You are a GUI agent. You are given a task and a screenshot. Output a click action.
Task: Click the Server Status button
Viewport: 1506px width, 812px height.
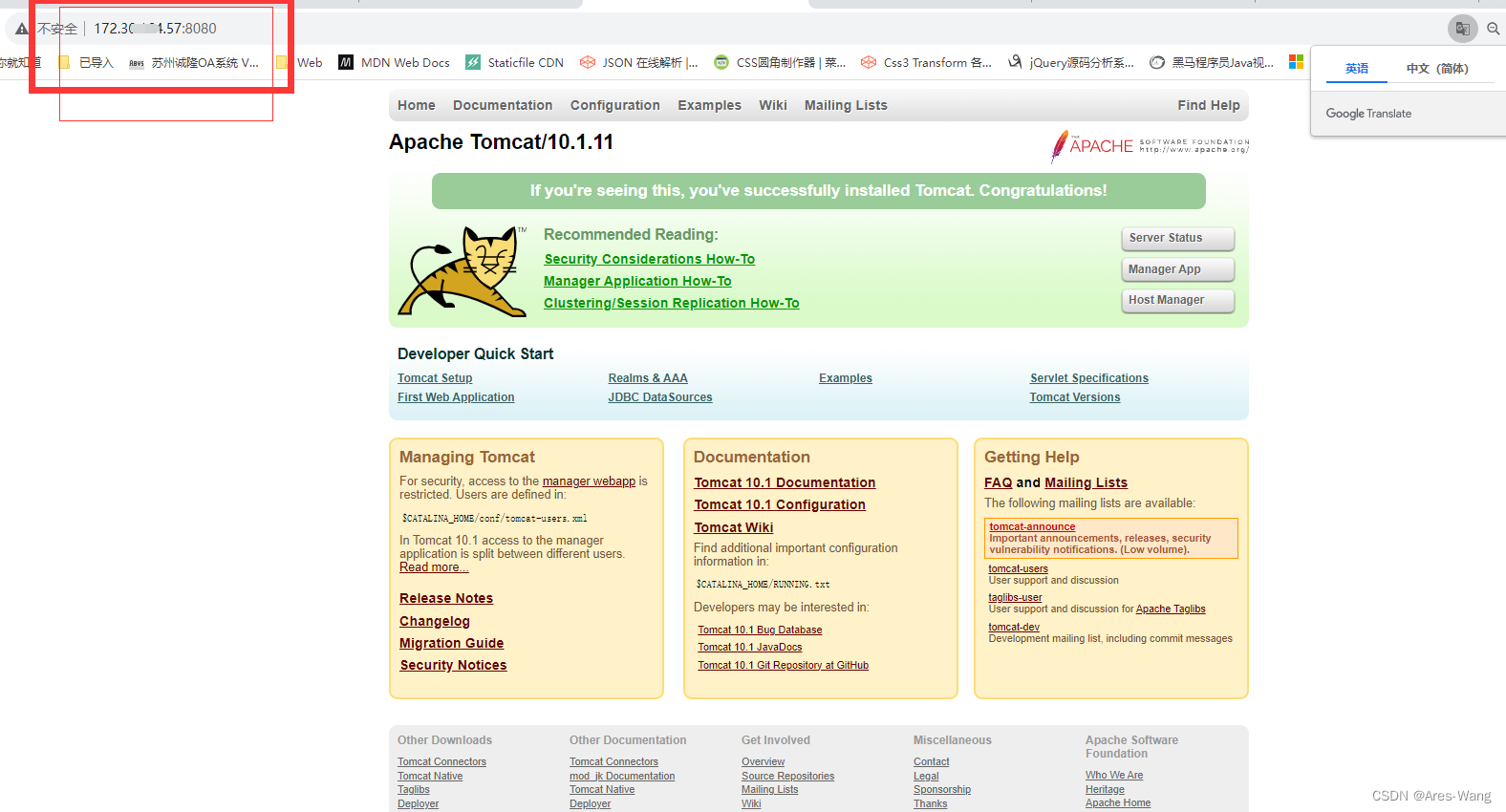coord(1177,238)
